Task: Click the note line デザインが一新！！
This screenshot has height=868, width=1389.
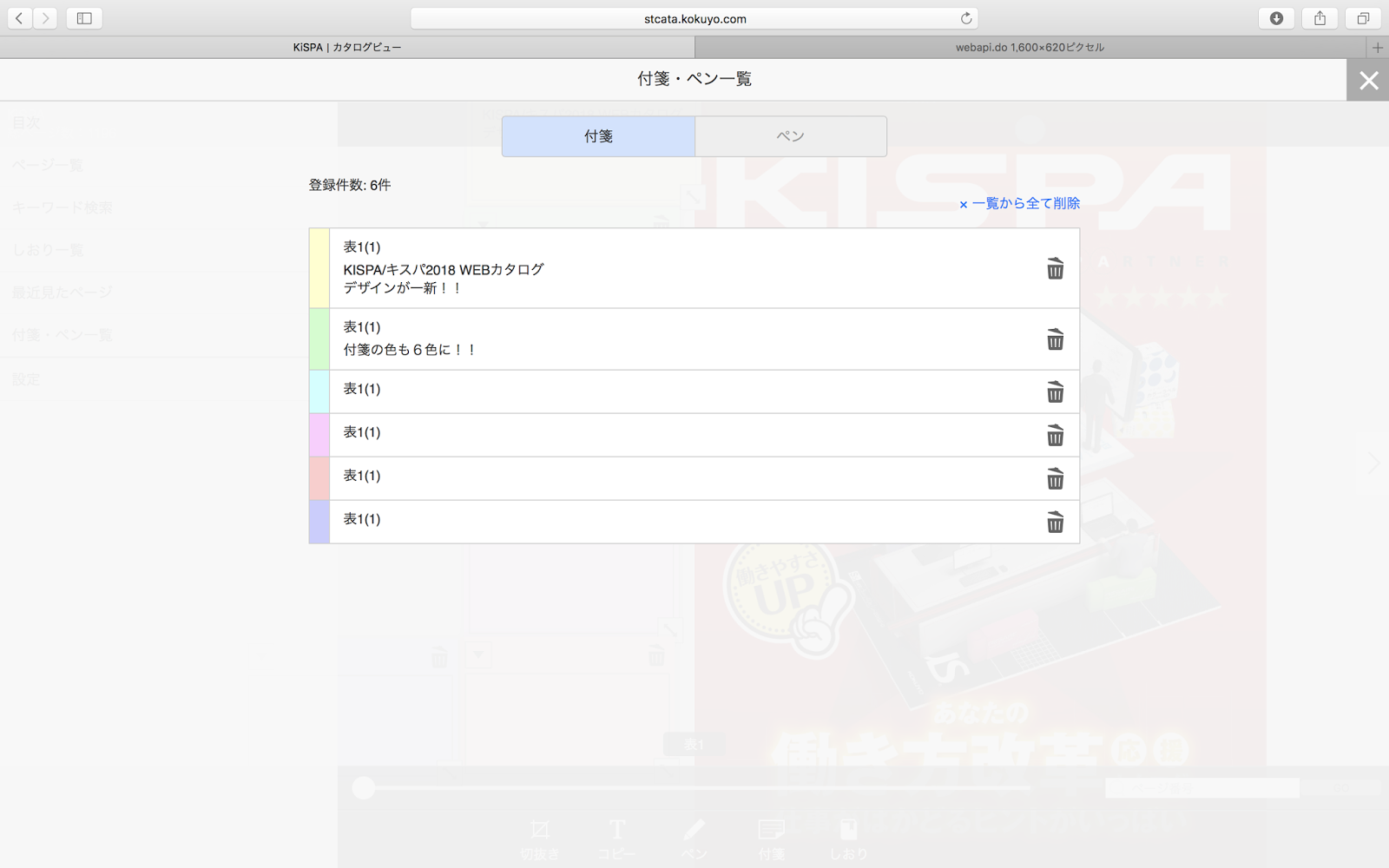Action: tap(403, 288)
